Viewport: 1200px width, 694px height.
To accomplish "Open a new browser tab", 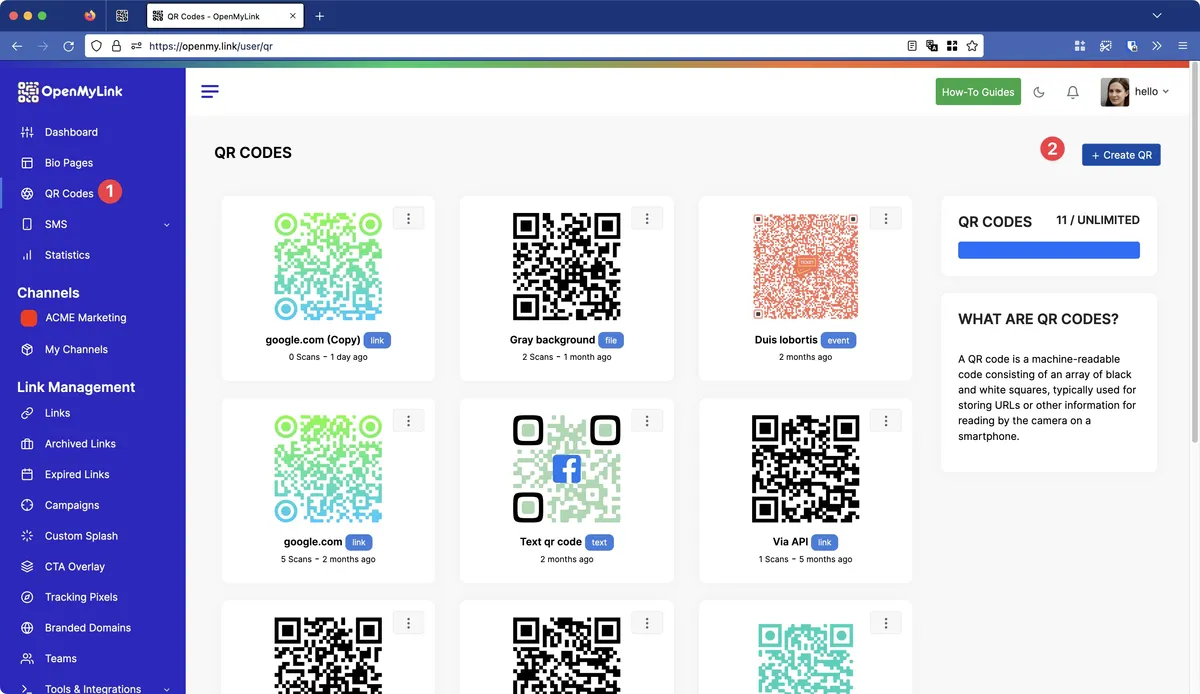I will [x=320, y=16].
